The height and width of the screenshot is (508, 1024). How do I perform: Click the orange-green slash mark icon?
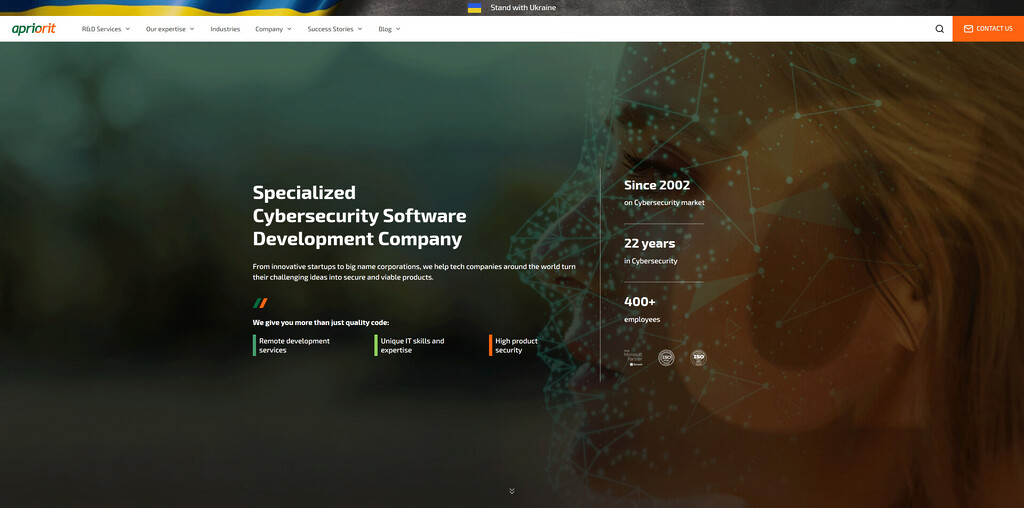261,302
